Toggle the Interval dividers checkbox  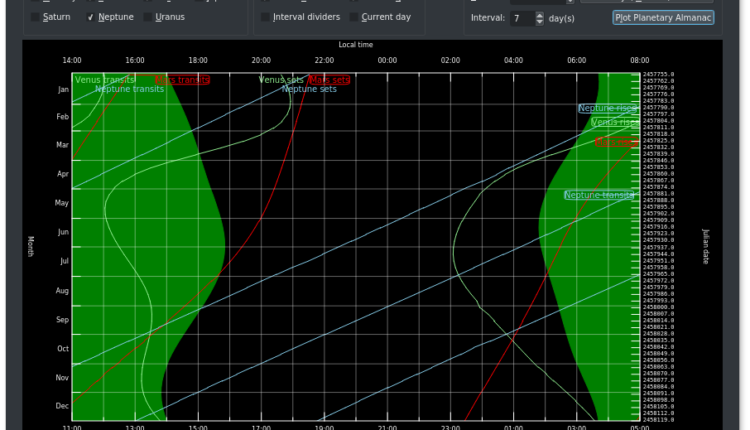(266, 17)
